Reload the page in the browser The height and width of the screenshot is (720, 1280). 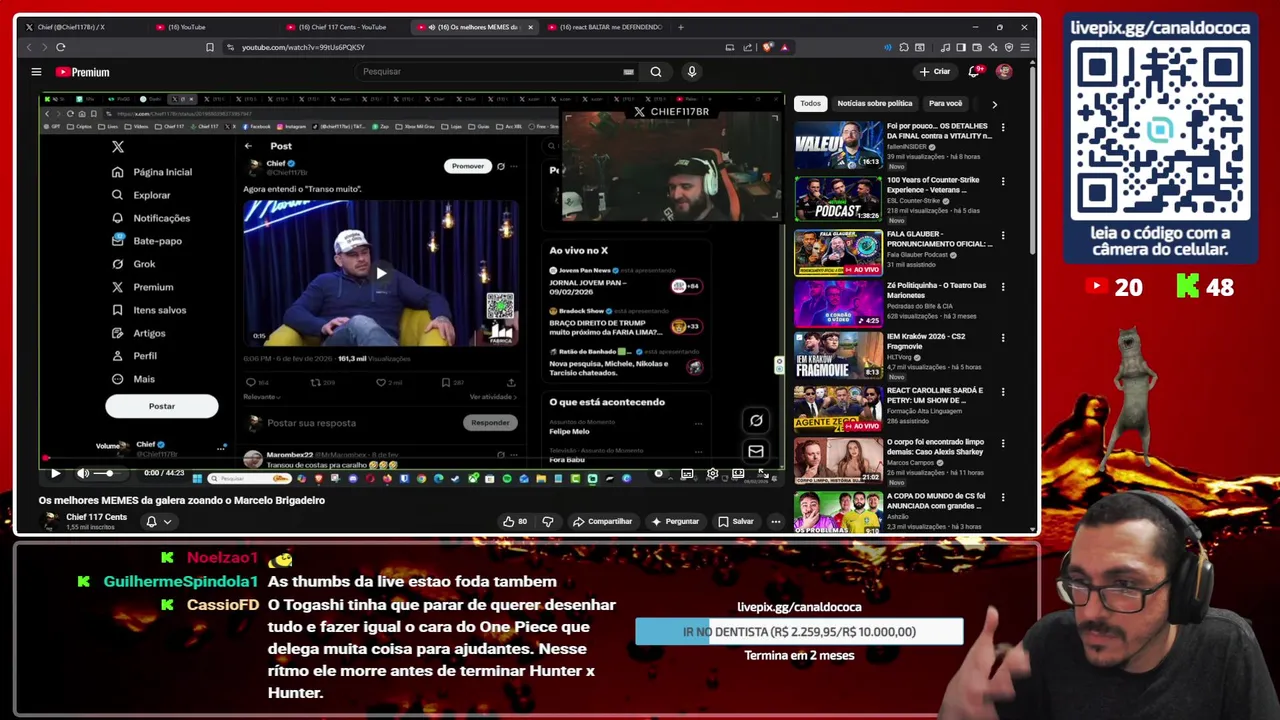pos(61,47)
